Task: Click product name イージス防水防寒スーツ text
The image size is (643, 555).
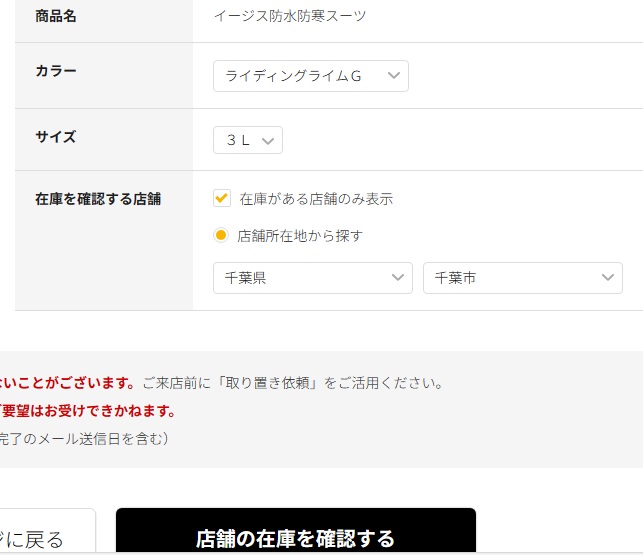Action: tap(290, 16)
